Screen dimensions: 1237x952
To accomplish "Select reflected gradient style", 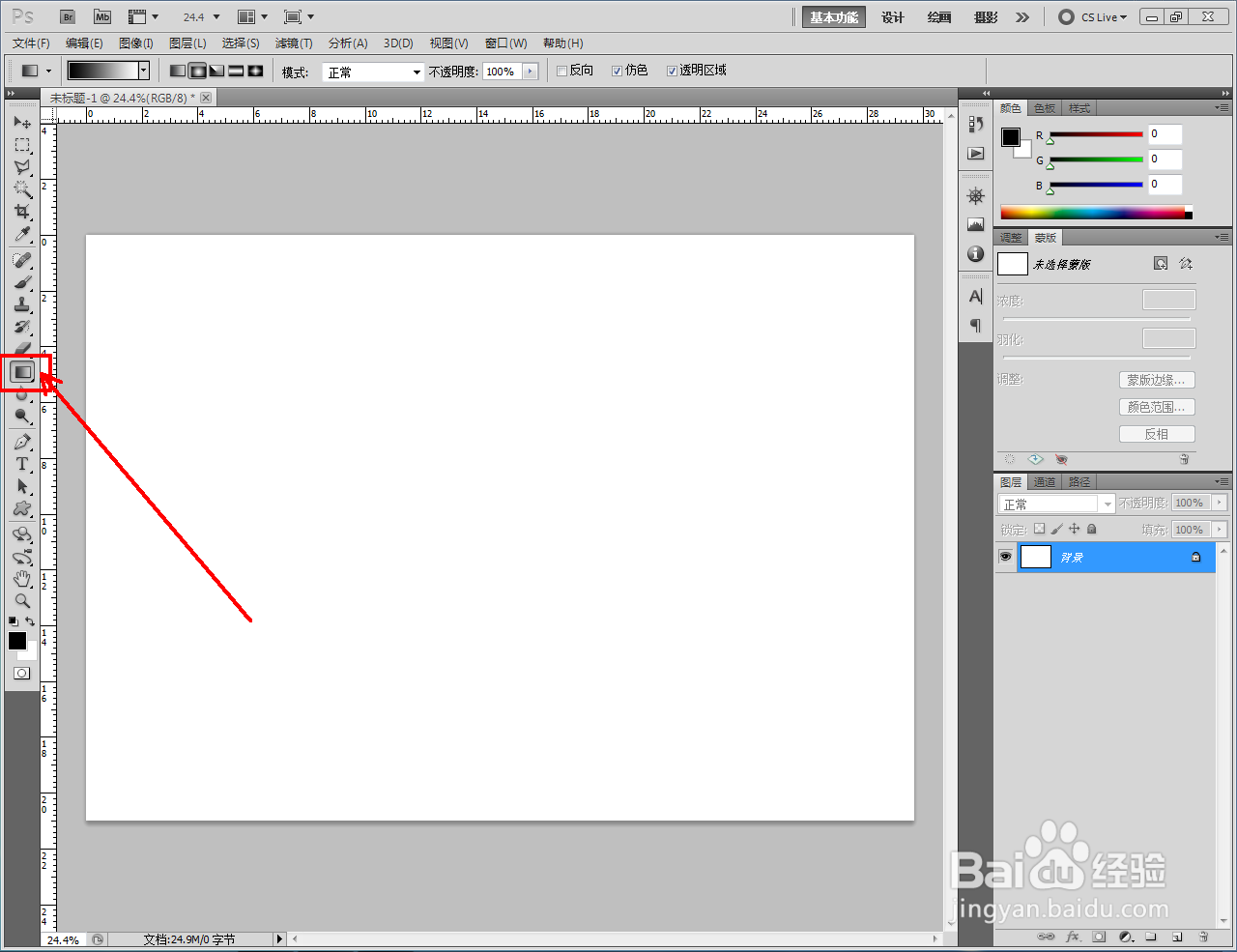I will click(x=236, y=71).
